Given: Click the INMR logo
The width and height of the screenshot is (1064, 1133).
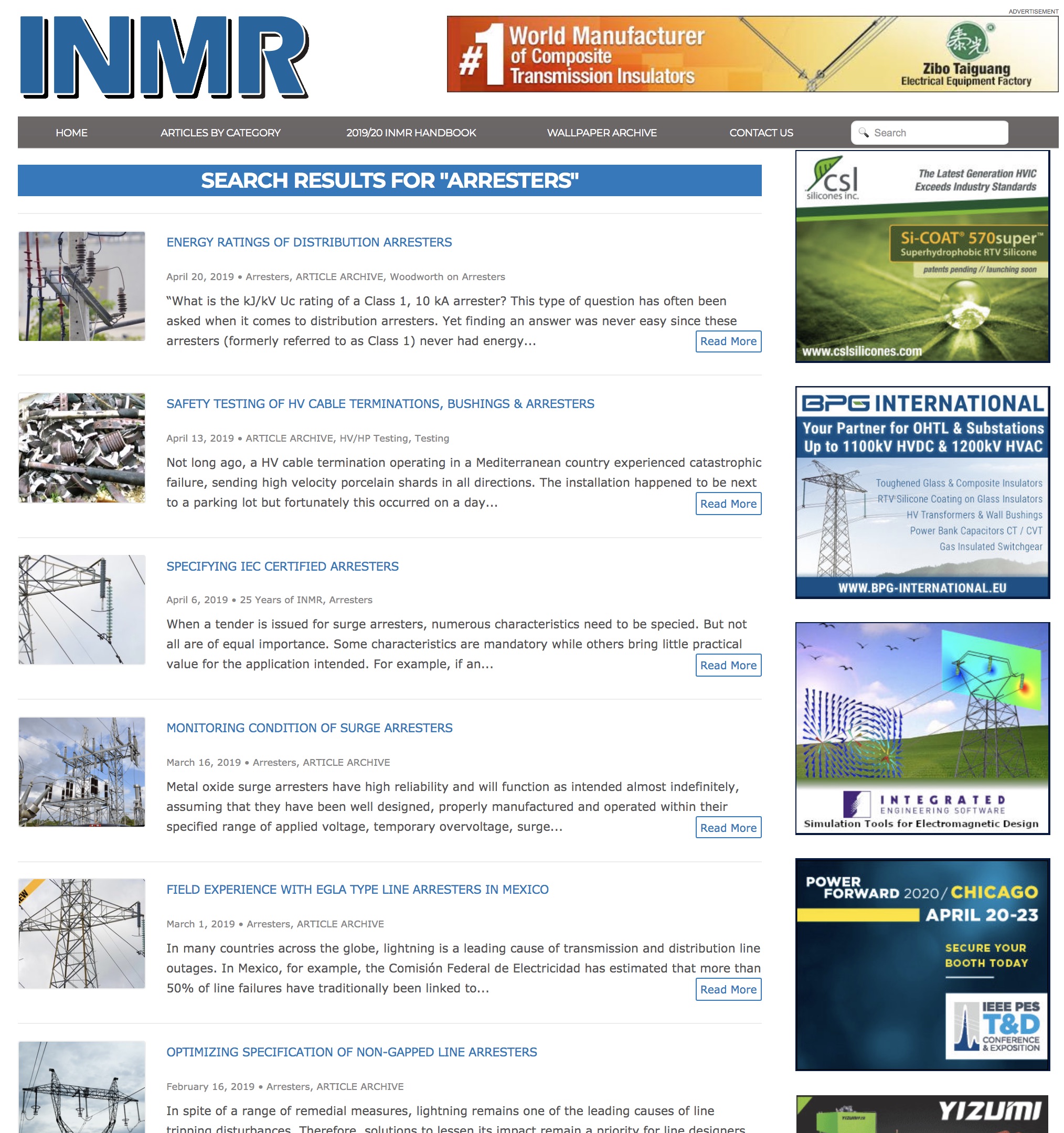Looking at the screenshot, I should pos(164,57).
